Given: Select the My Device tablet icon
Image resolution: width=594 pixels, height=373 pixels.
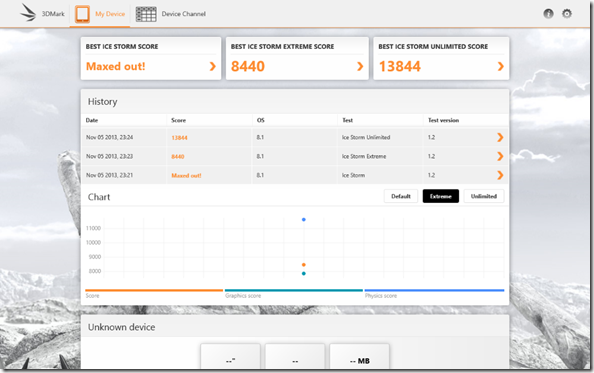Looking at the screenshot, I should coord(82,14).
